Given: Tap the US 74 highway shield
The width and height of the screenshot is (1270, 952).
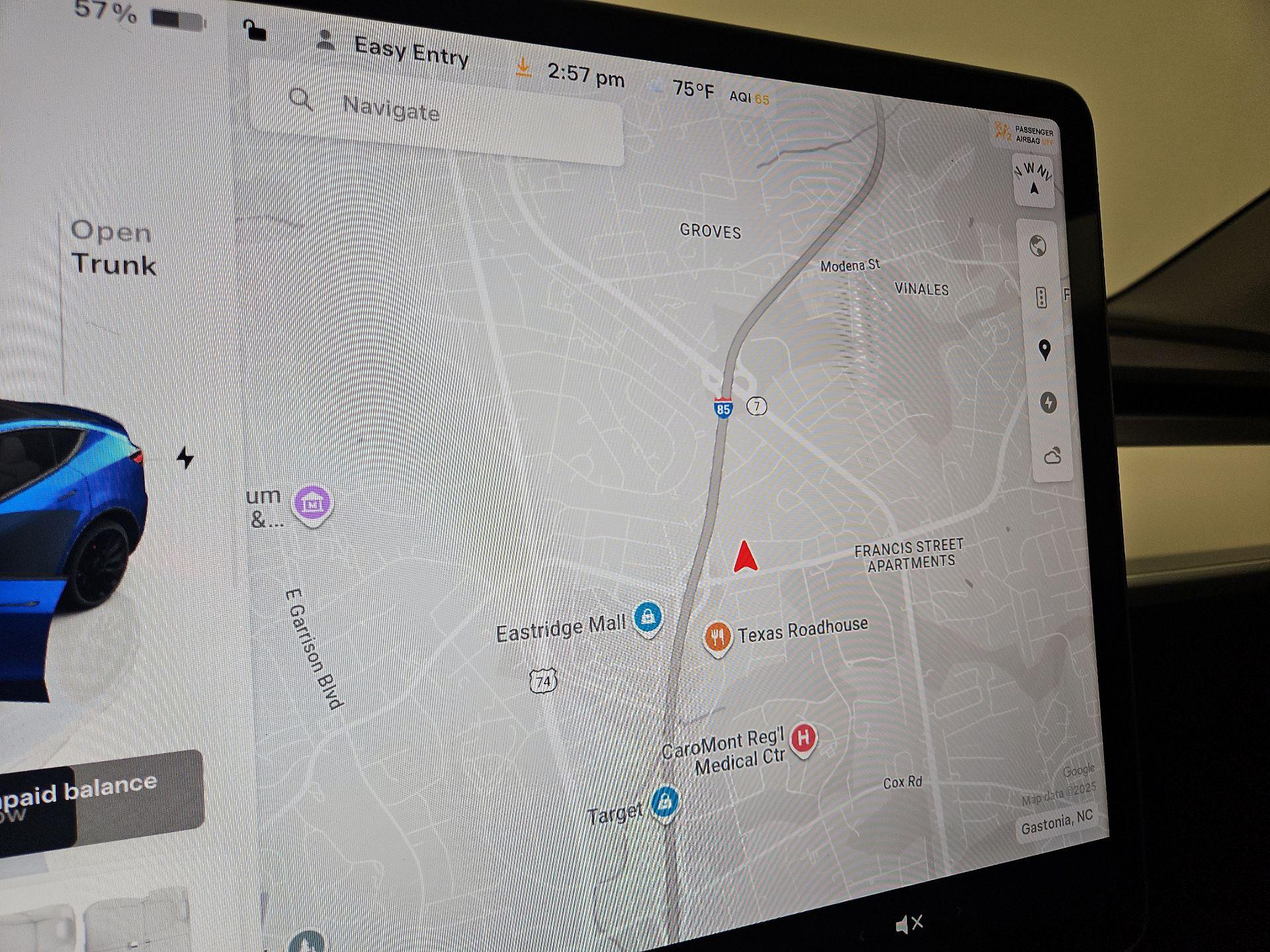Looking at the screenshot, I should 543,681.
